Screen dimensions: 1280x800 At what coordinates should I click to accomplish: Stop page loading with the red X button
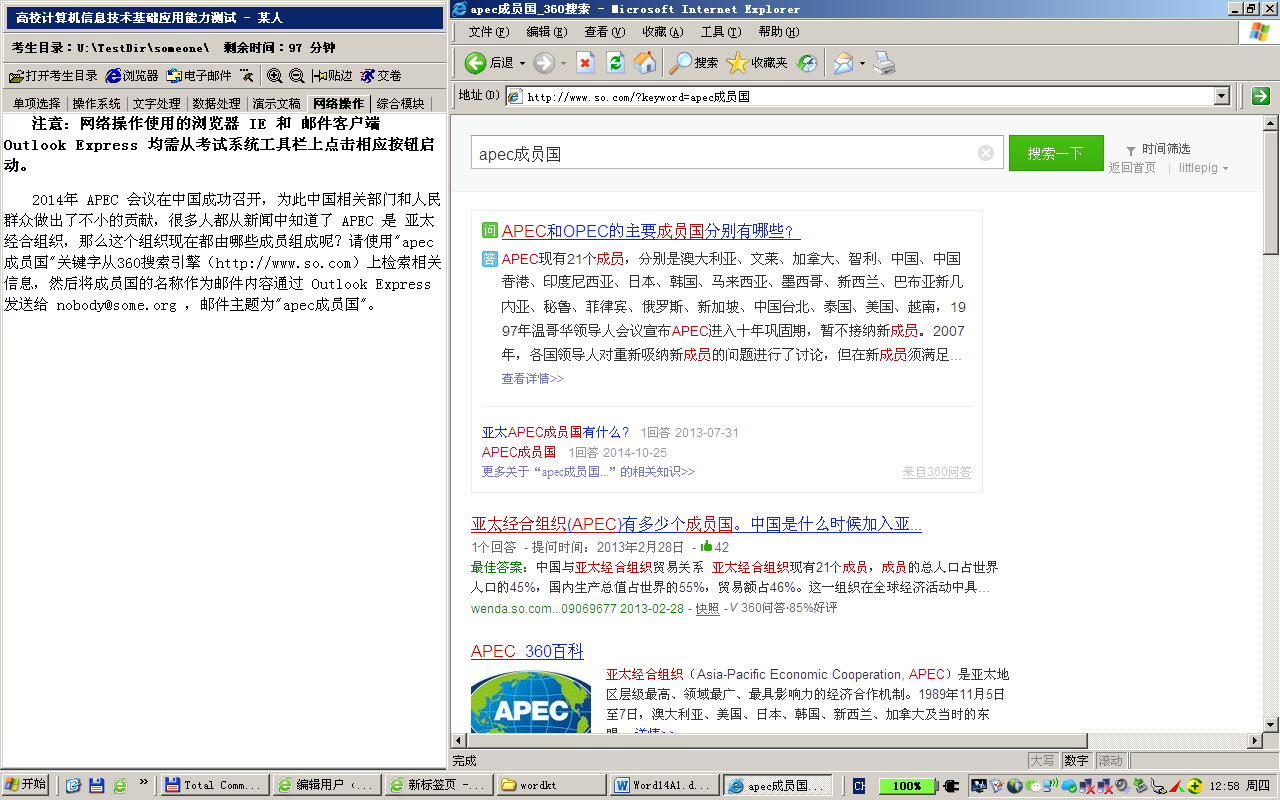tap(586, 63)
